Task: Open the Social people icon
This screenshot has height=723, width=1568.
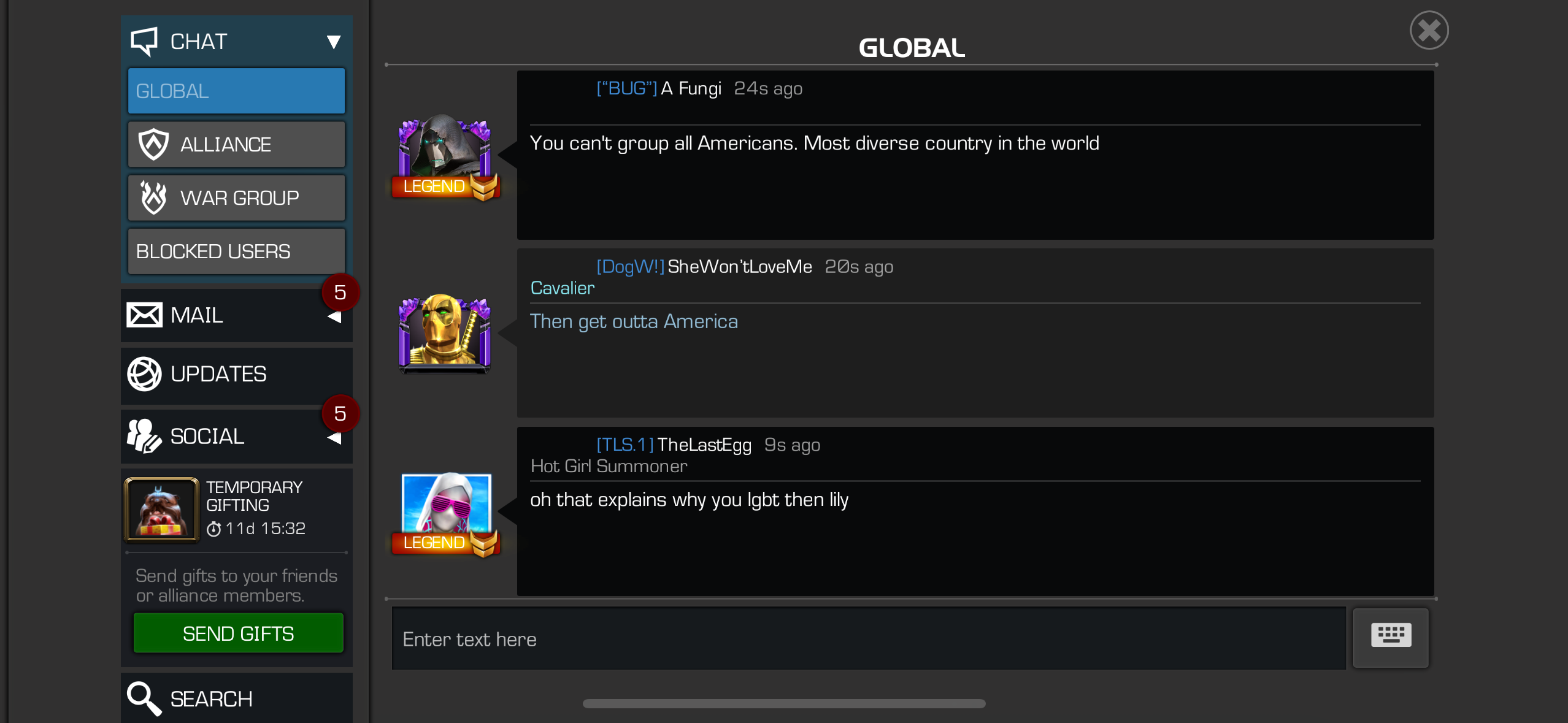Action: point(144,436)
